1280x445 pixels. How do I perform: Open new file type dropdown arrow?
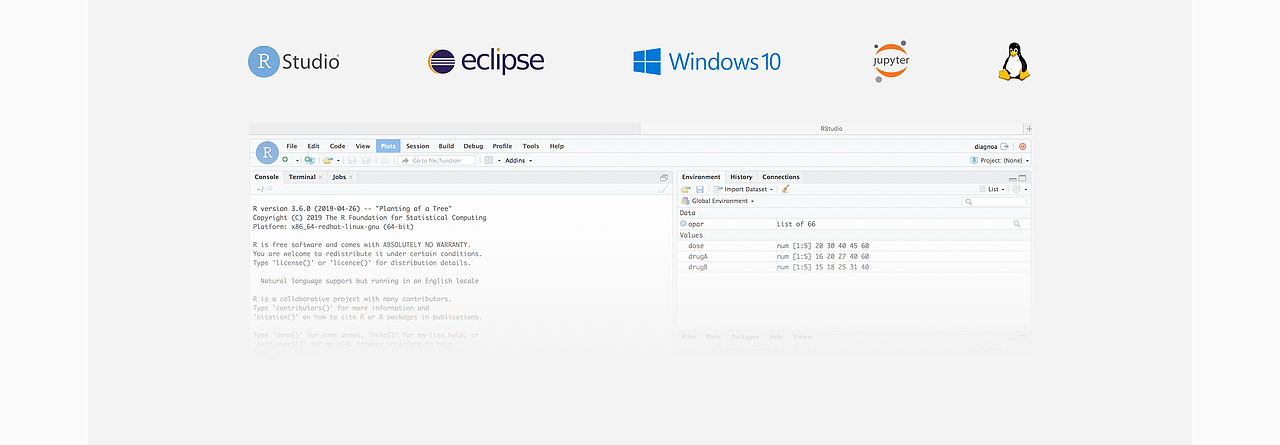297,160
